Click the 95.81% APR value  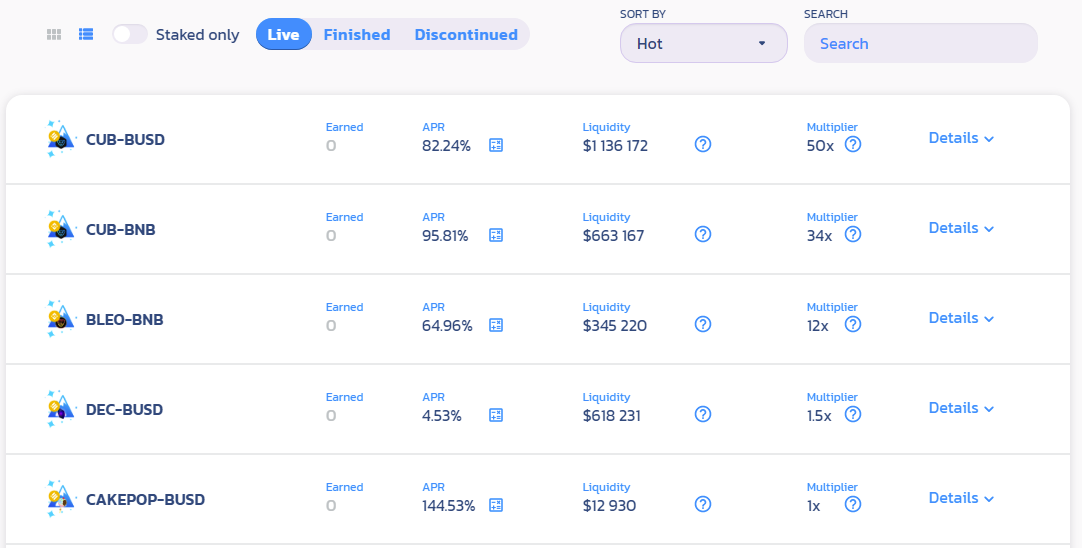tap(445, 236)
